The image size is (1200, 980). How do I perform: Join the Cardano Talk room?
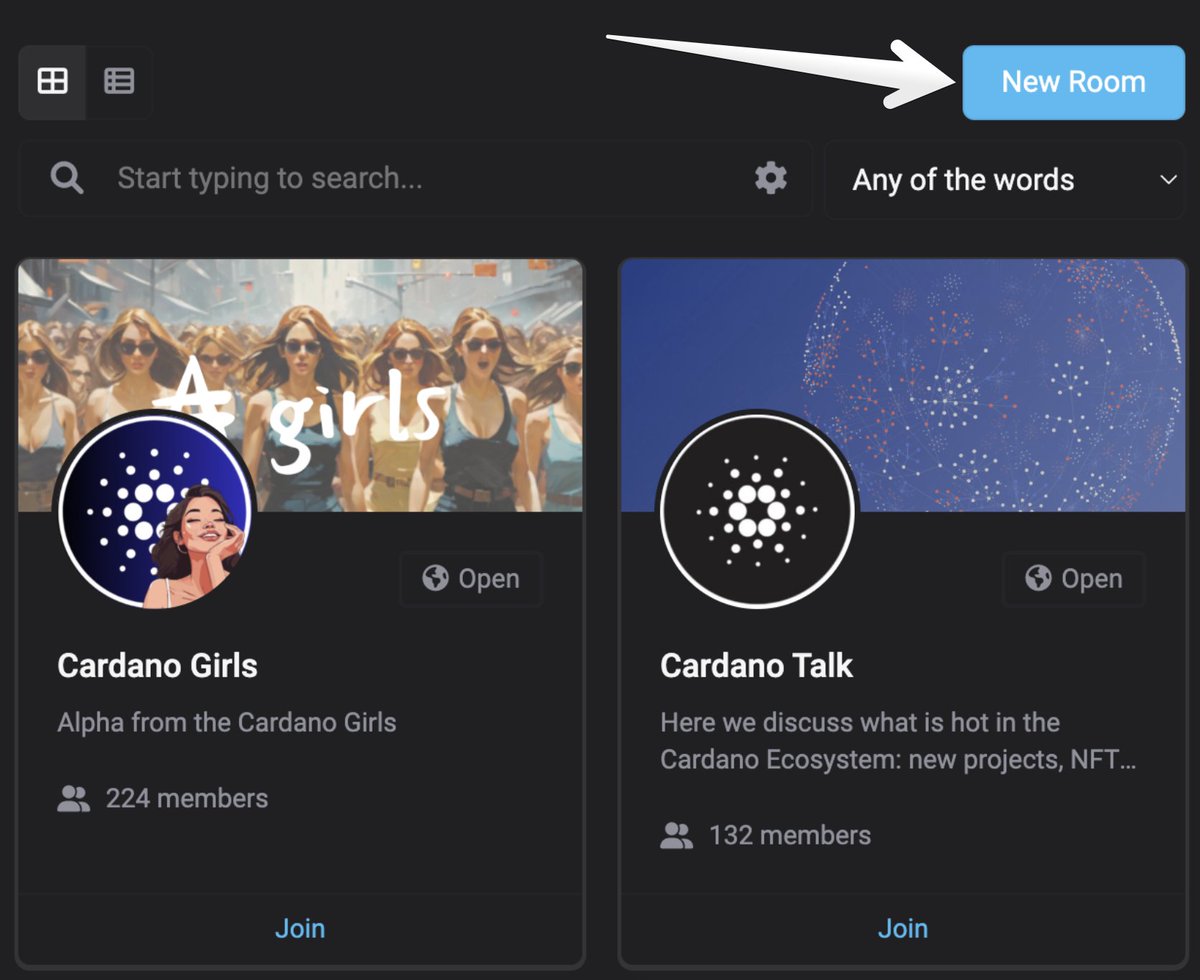(x=903, y=928)
